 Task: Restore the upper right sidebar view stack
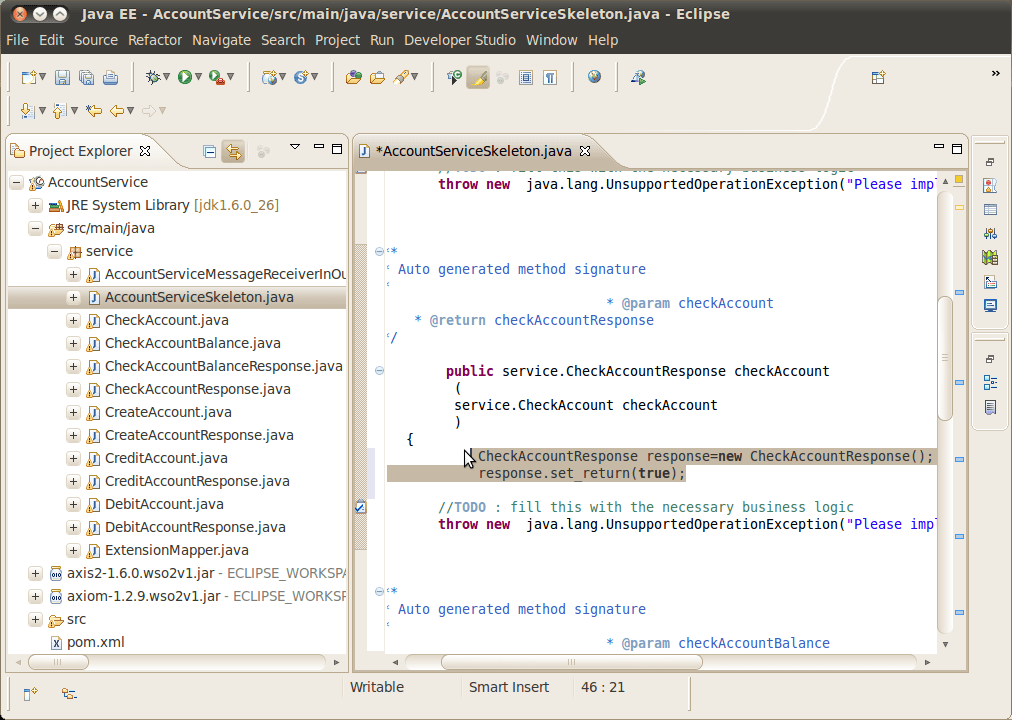pos(990,162)
